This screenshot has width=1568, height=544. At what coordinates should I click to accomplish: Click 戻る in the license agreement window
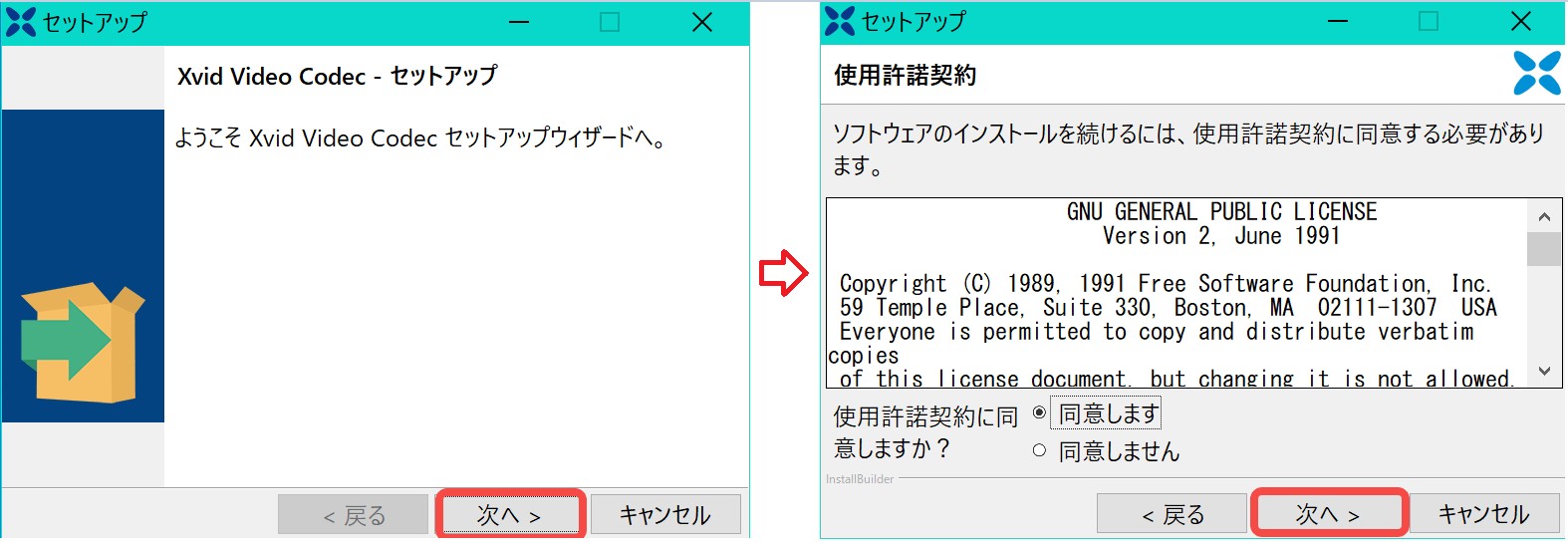(x=1173, y=514)
